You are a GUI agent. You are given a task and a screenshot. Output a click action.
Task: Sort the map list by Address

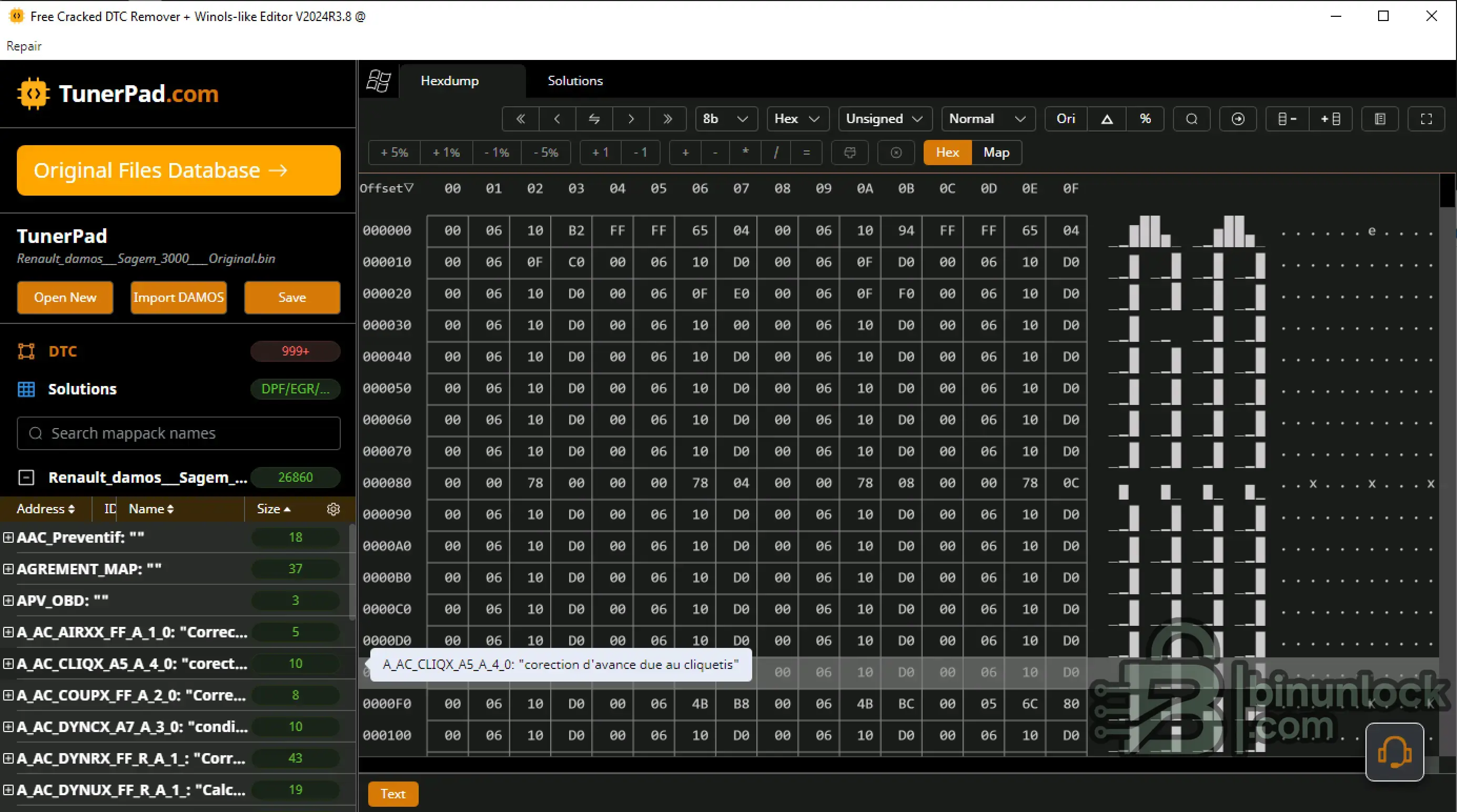coord(45,509)
